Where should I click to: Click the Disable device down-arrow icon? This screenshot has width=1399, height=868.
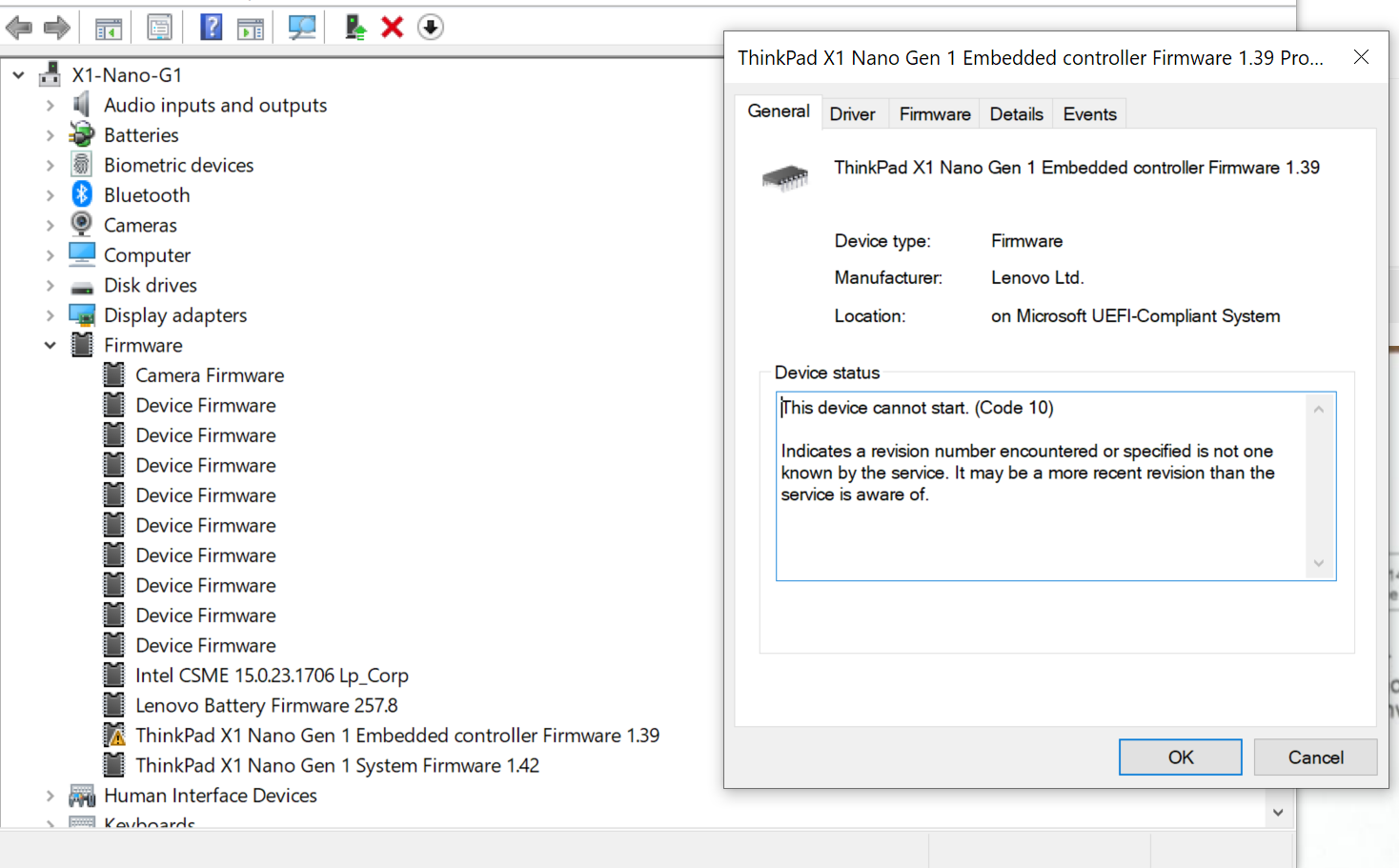tap(430, 27)
